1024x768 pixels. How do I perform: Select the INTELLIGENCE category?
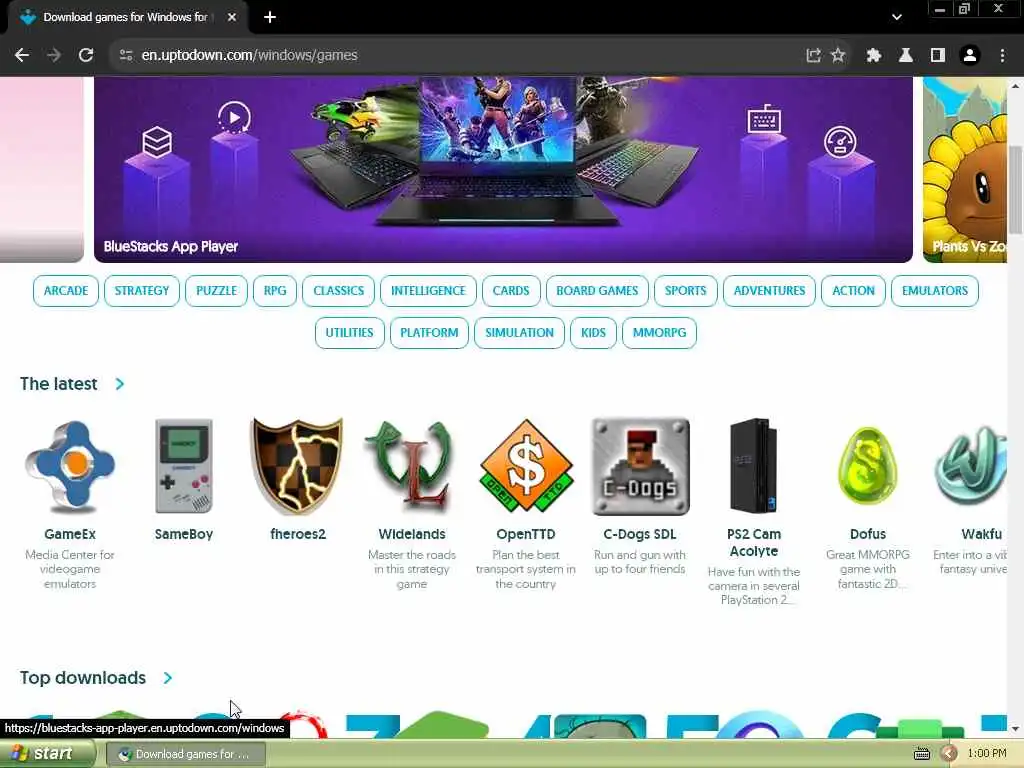point(428,291)
